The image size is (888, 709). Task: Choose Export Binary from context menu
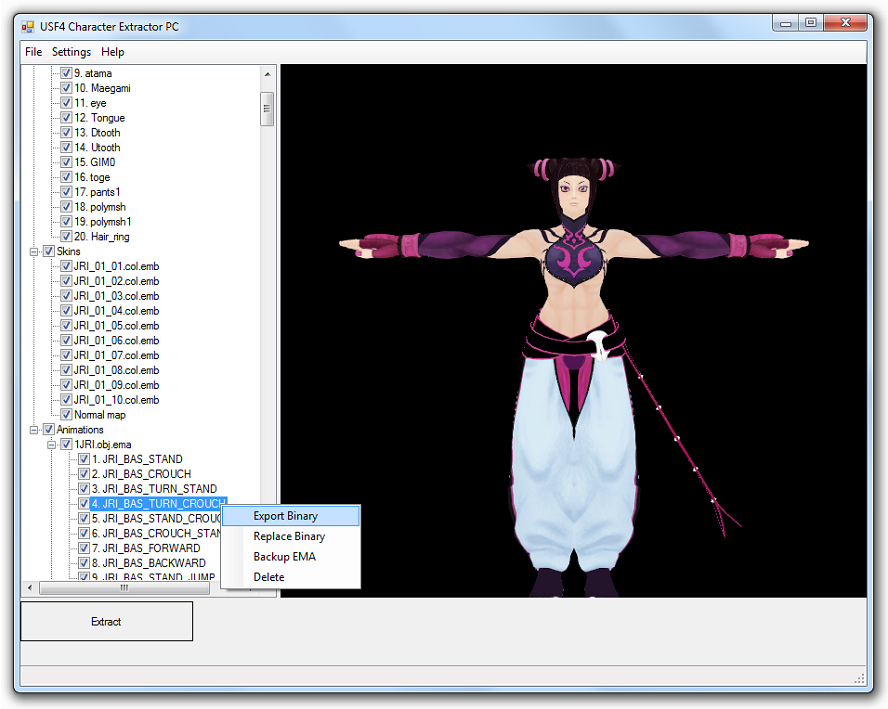tap(291, 516)
